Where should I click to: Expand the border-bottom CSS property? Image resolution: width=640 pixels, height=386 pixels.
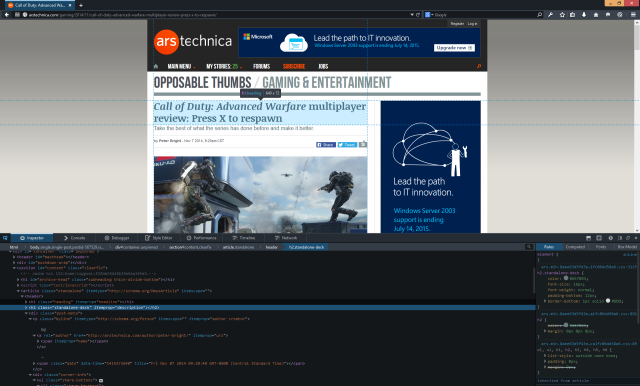[545, 301]
